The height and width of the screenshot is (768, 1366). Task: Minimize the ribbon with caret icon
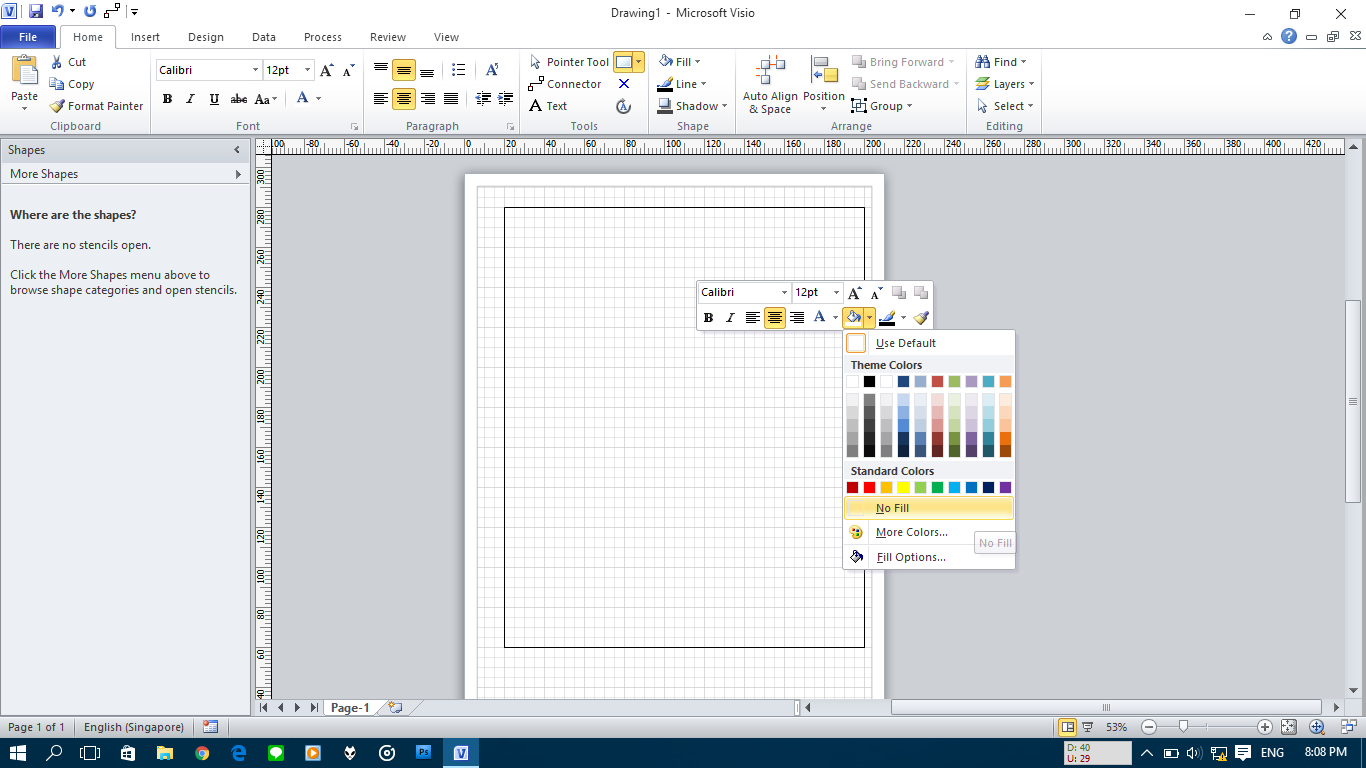coord(1269,37)
